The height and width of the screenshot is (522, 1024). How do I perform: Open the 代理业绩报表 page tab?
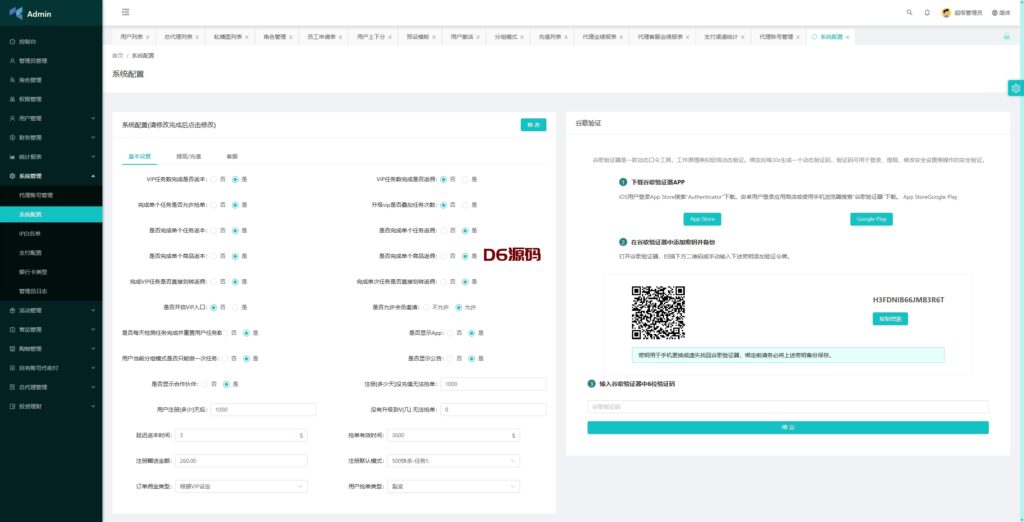pyautogui.click(x=600, y=37)
